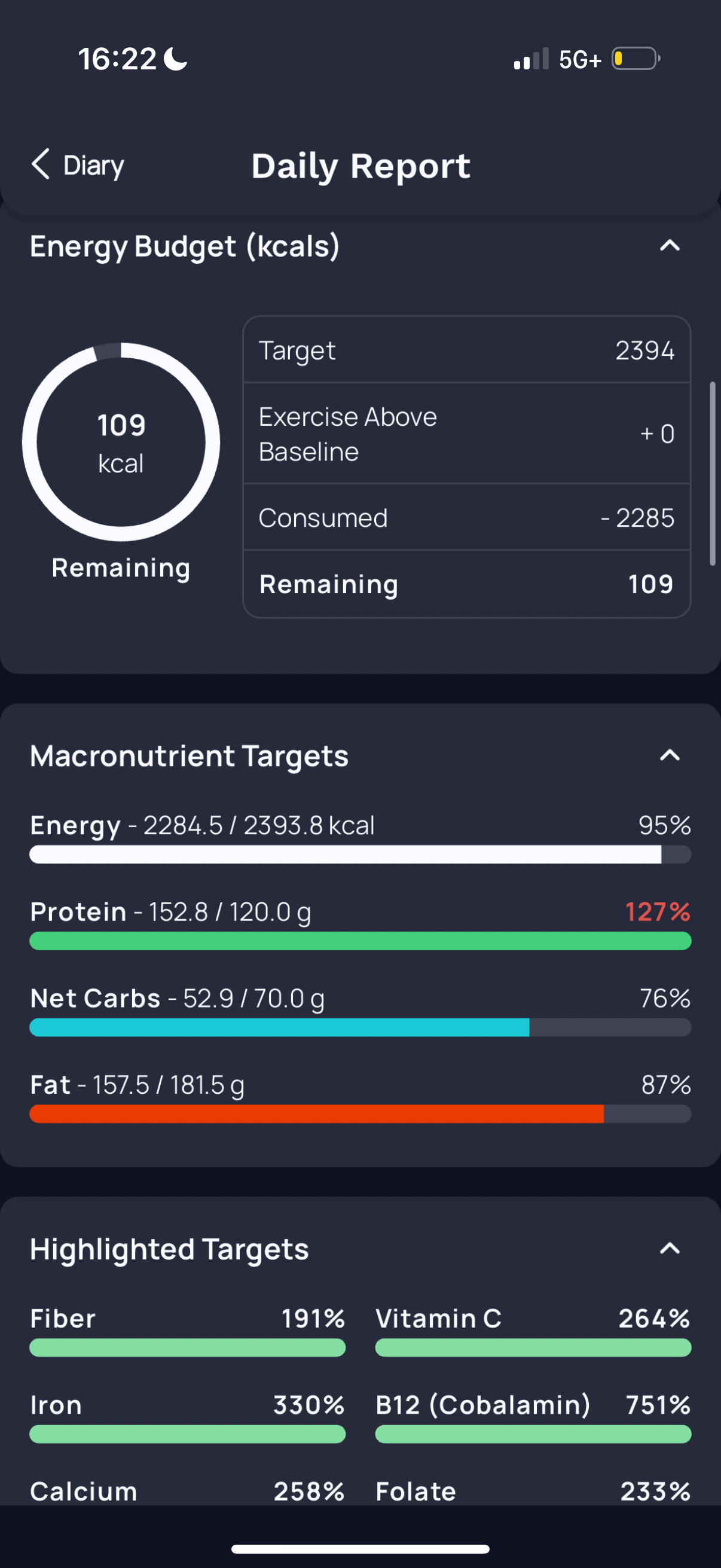Tap the Diary back label
The width and height of the screenshot is (721, 1568).
click(94, 166)
